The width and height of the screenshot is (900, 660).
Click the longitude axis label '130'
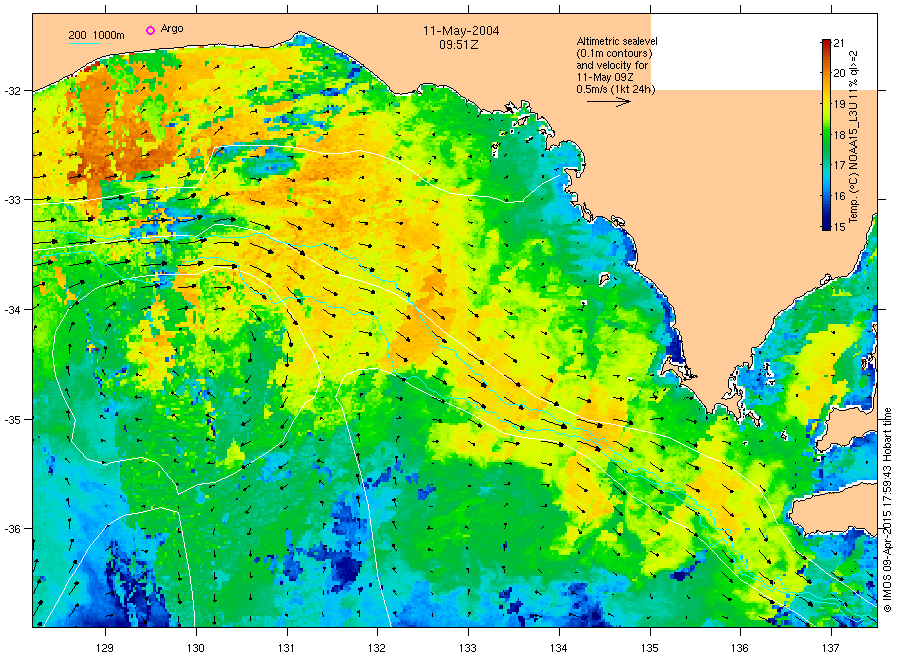coord(196,649)
